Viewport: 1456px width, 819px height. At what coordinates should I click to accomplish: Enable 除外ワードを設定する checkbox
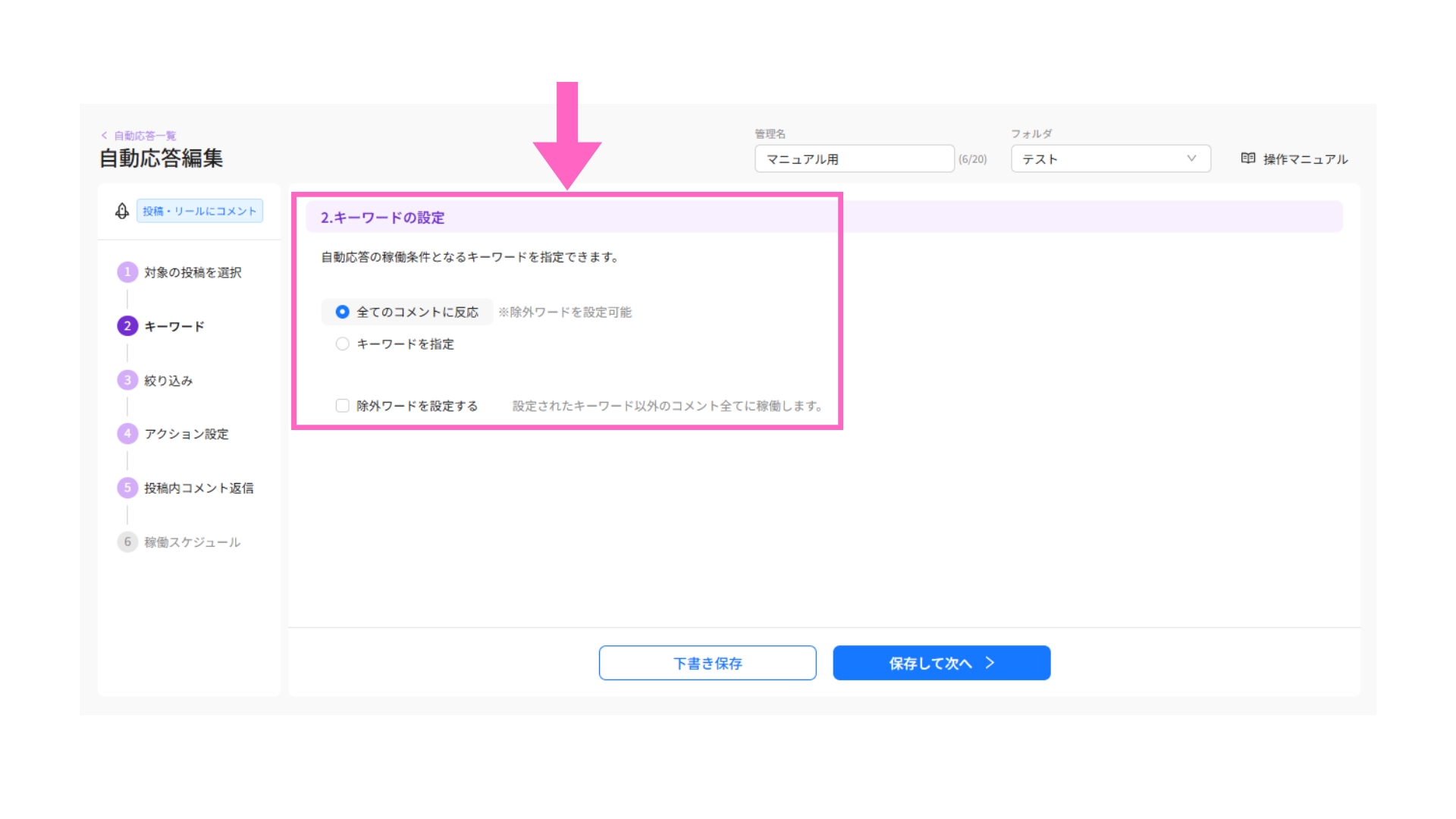[343, 406]
